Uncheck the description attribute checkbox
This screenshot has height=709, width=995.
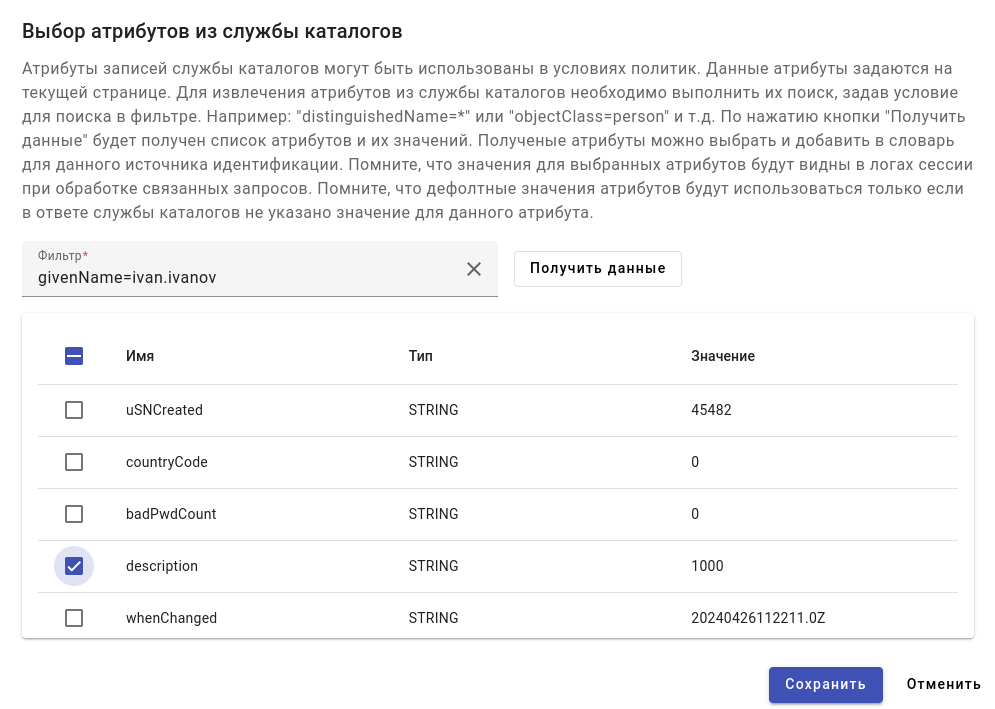[x=74, y=566]
